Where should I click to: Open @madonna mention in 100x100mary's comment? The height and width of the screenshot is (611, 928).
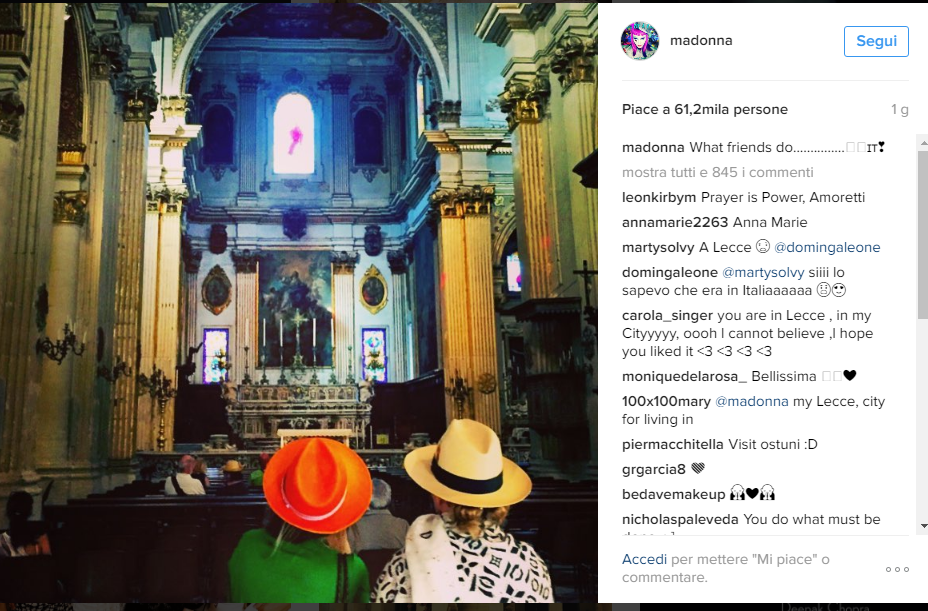(752, 401)
